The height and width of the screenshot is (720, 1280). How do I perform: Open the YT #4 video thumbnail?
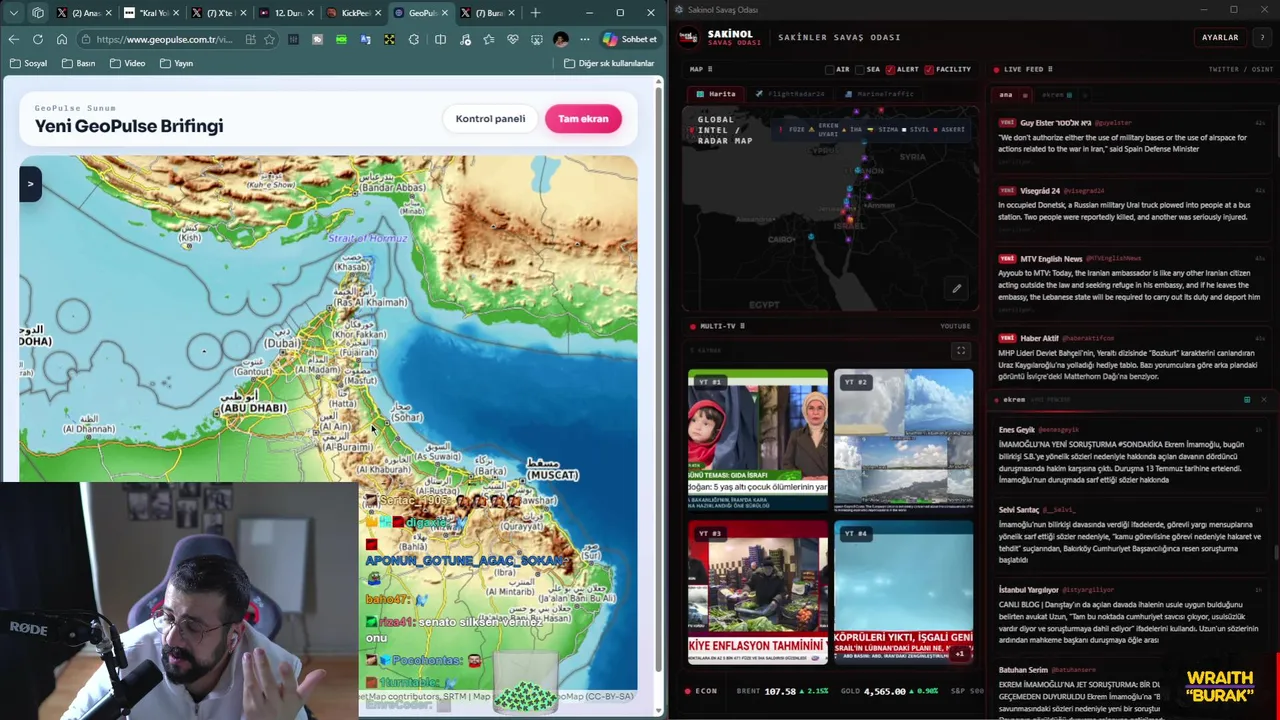903,591
